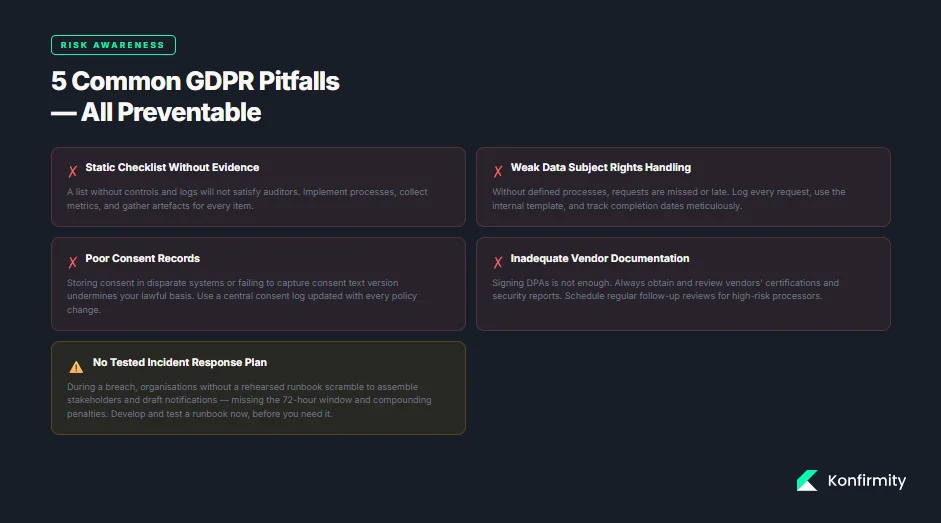Viewport: 941px width, 523px height.
Task: Click the warning triangle beside No Tested Incident Response Plan
Action: (x=76, y=366)
